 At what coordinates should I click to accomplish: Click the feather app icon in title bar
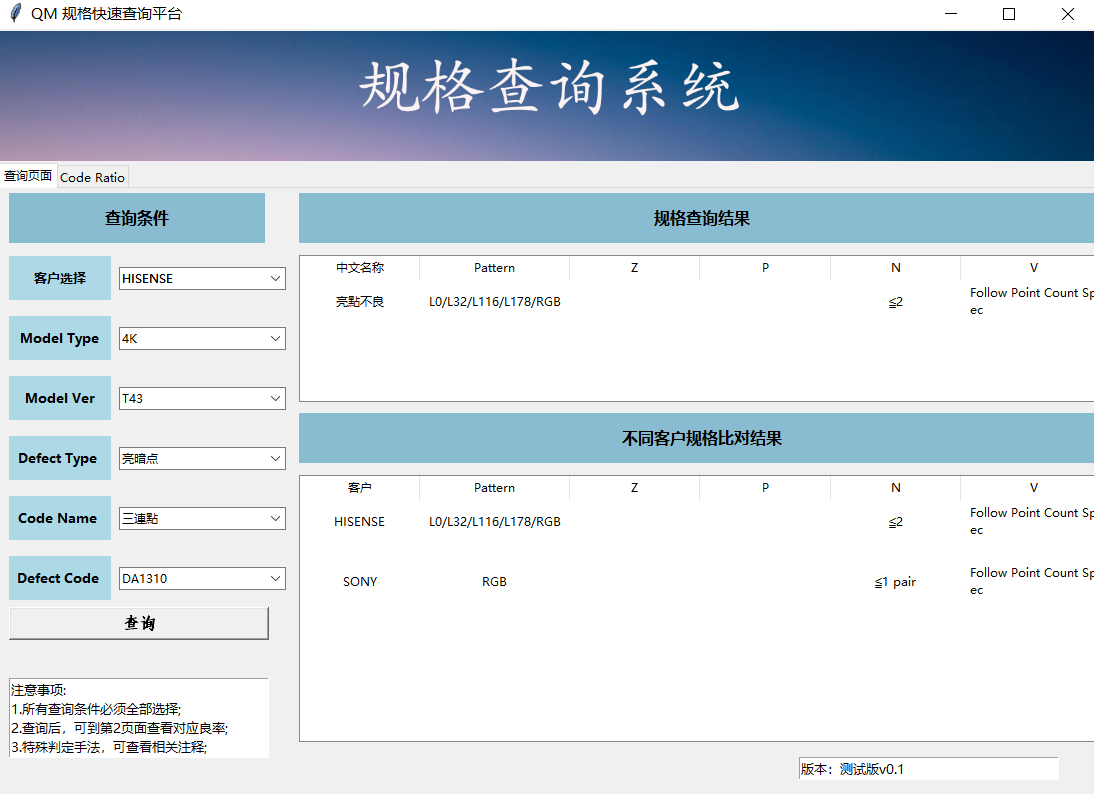click(x=15, y=13)
